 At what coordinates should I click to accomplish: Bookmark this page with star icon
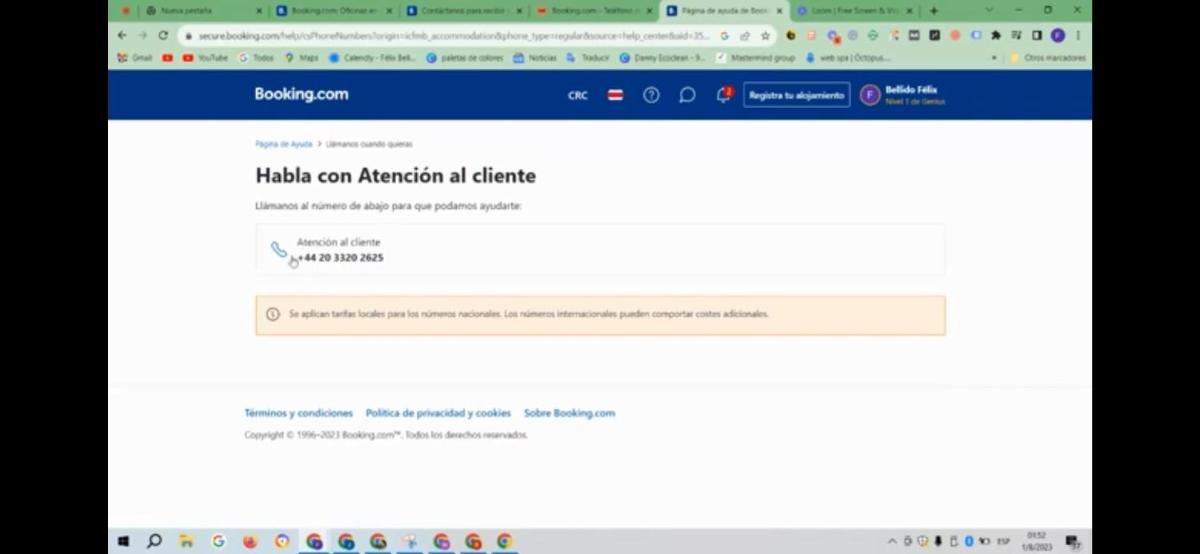pyautogui.click(x=765, y=35)
